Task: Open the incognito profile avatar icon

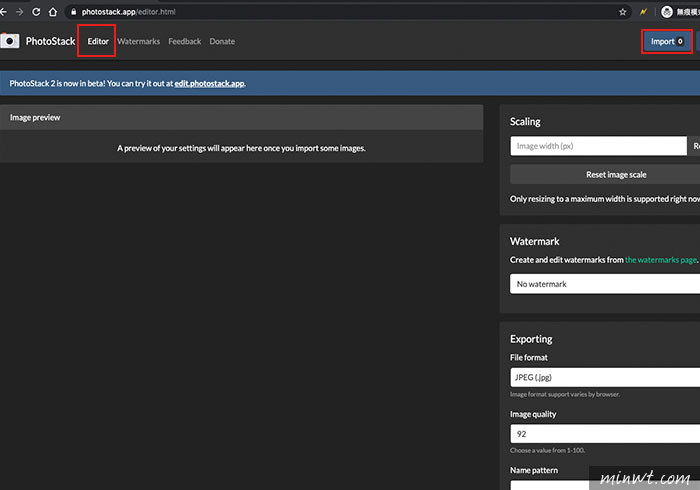Action: (x=667, y=12)
